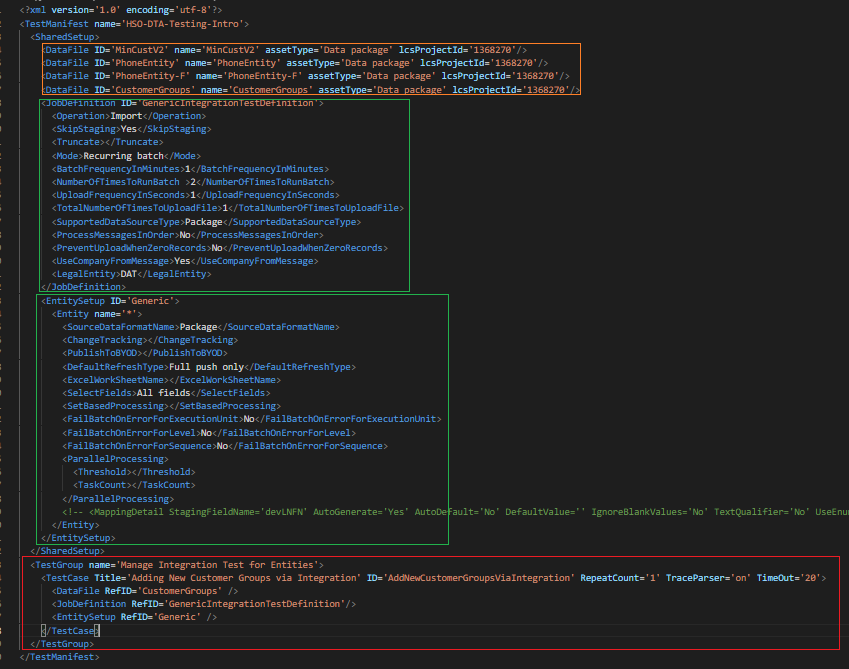Click the closing TestManifest tag

tap(60, 656)
